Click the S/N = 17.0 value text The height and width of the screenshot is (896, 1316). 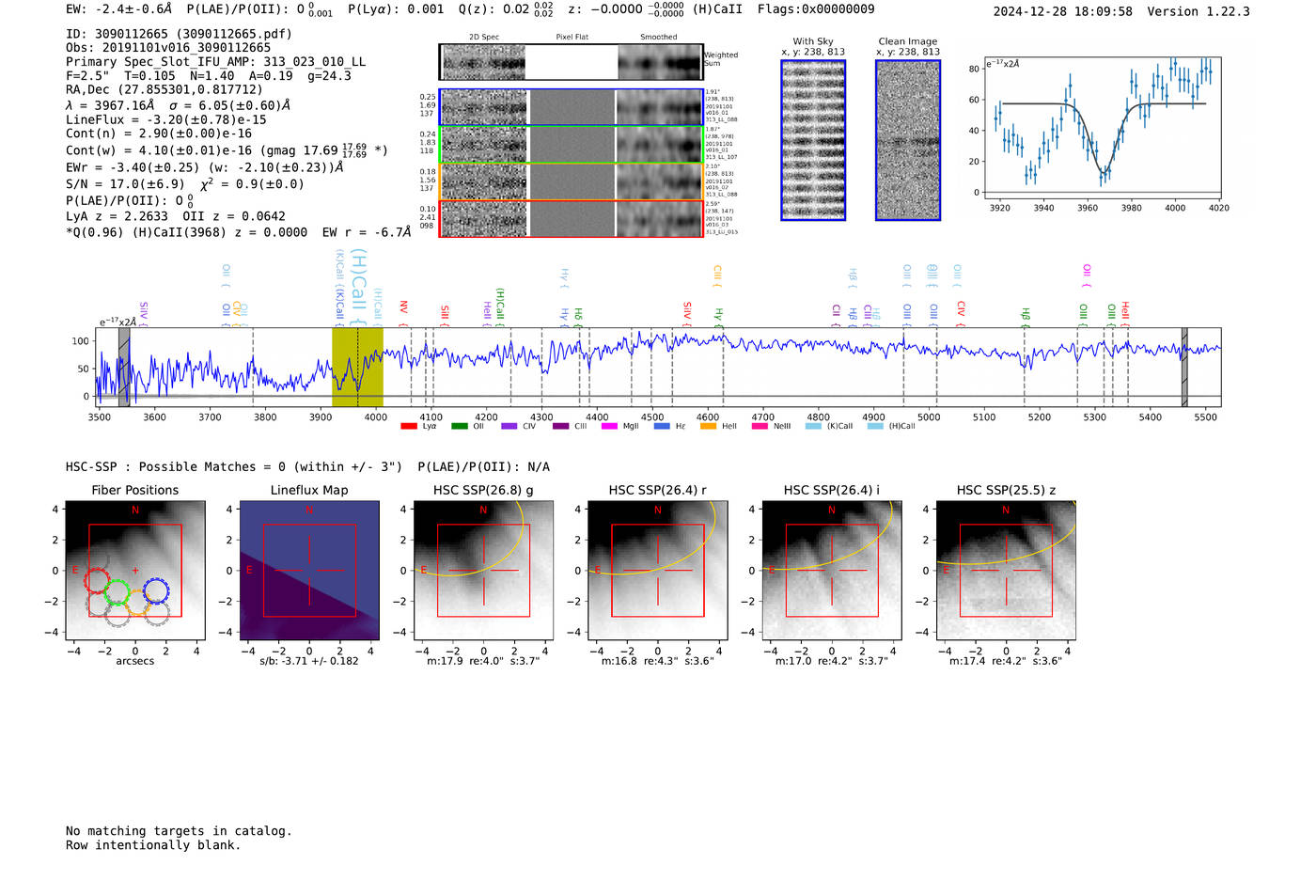125,184
